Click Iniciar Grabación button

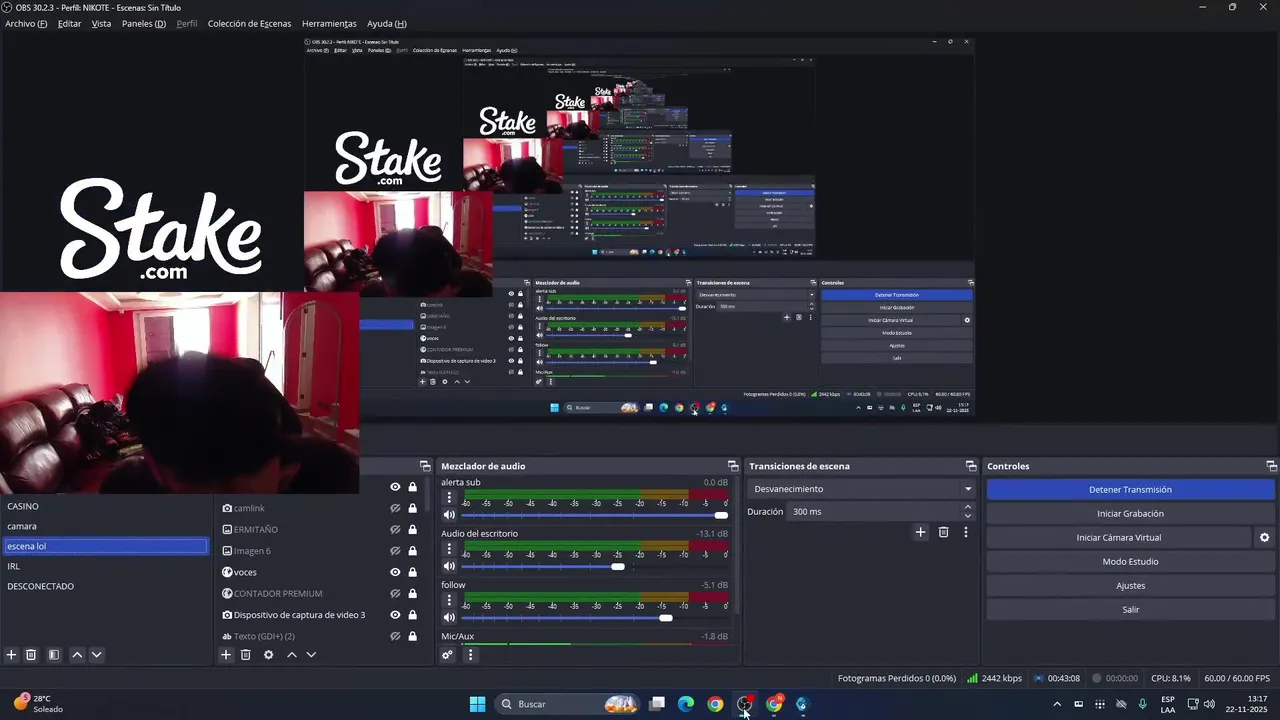pos(1130,513)
